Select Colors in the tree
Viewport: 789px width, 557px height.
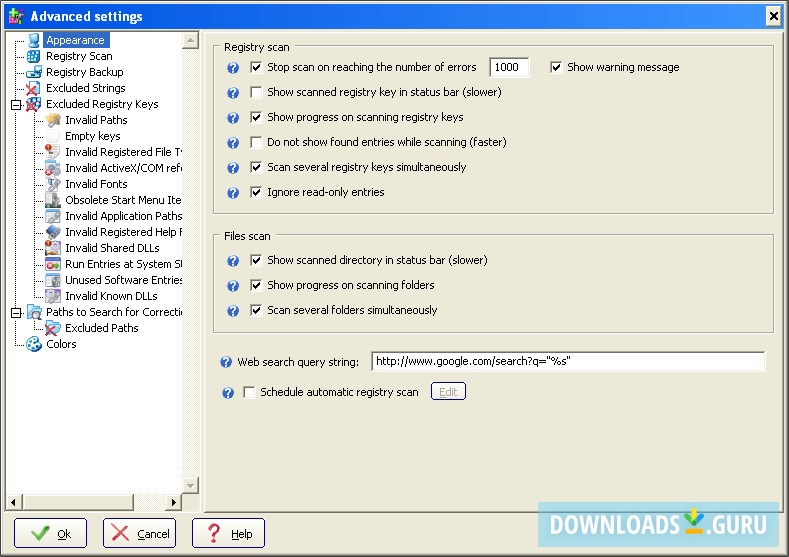tap(61, 345)
